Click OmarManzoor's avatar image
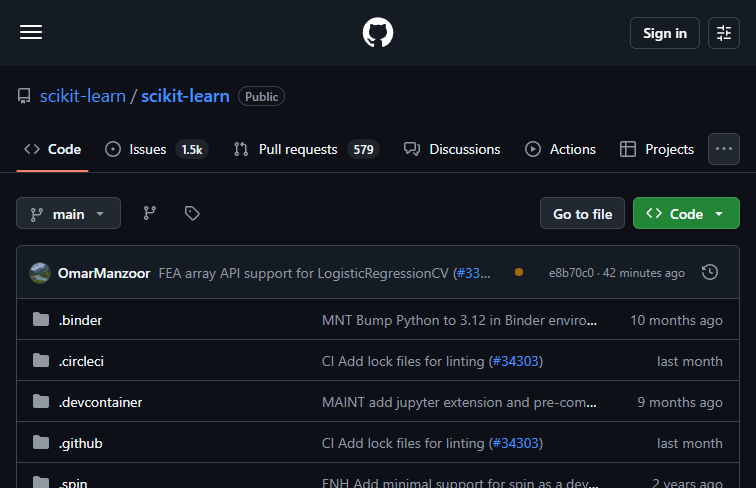The image size is (756, 488). pos(40,273)
